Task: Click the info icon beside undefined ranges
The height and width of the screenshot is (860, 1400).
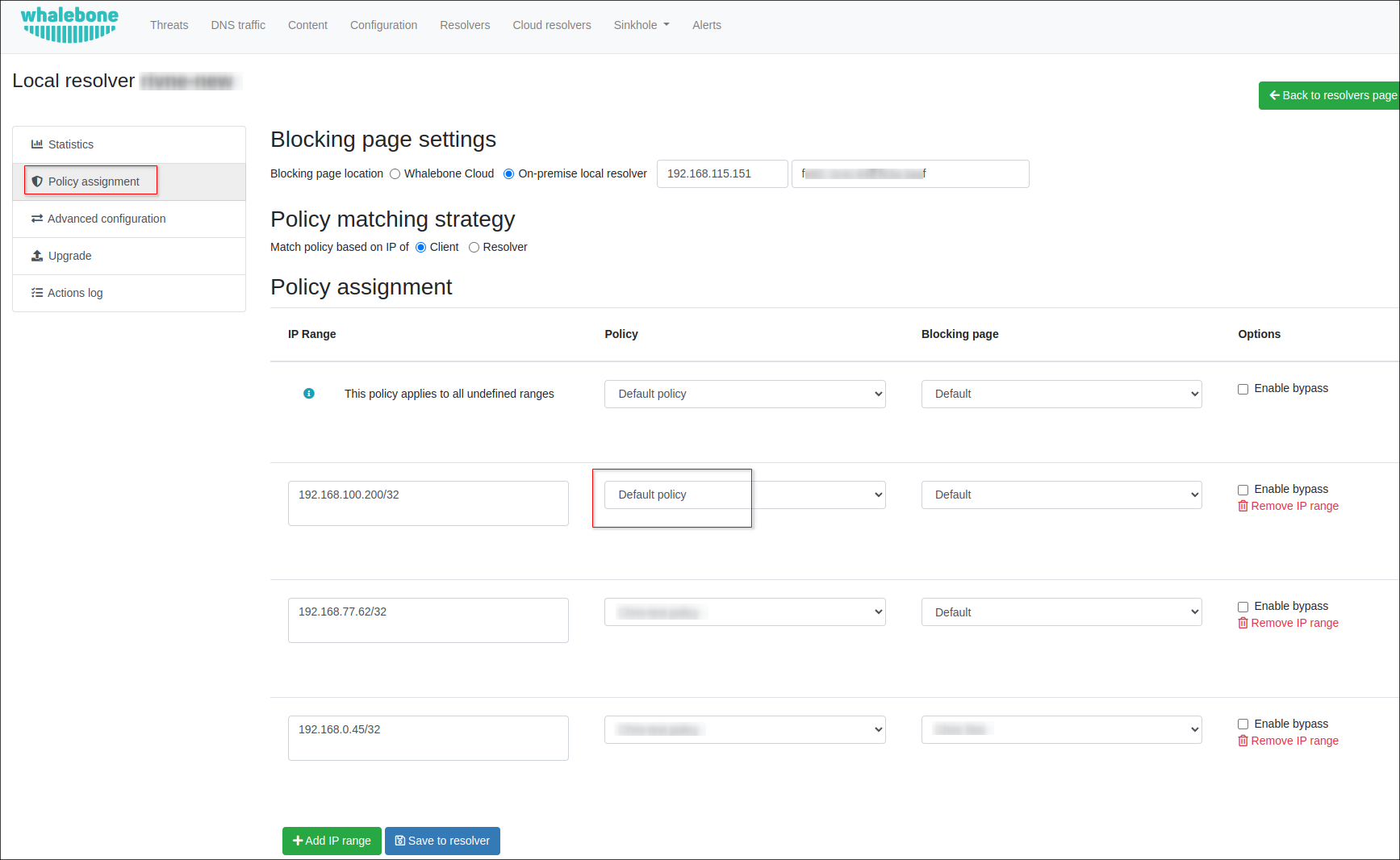Action: (308, 394)
